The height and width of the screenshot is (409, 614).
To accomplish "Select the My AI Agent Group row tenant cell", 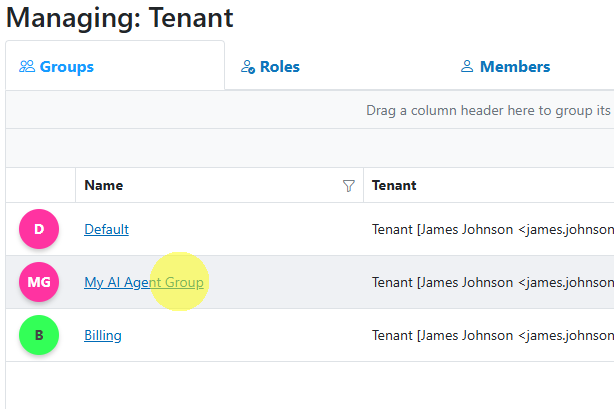I will click(489, 282).
